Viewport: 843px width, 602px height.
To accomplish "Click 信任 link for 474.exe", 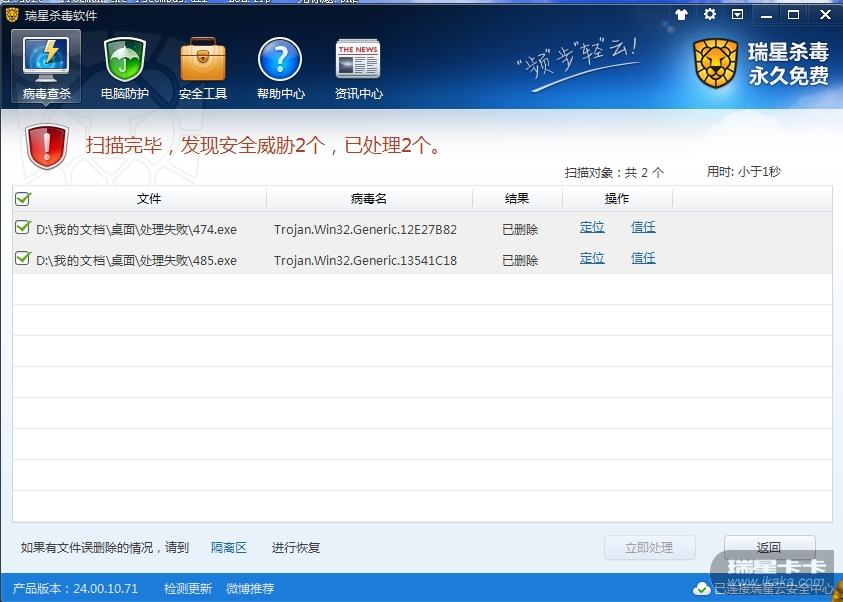I will click(x=643, y=227).
